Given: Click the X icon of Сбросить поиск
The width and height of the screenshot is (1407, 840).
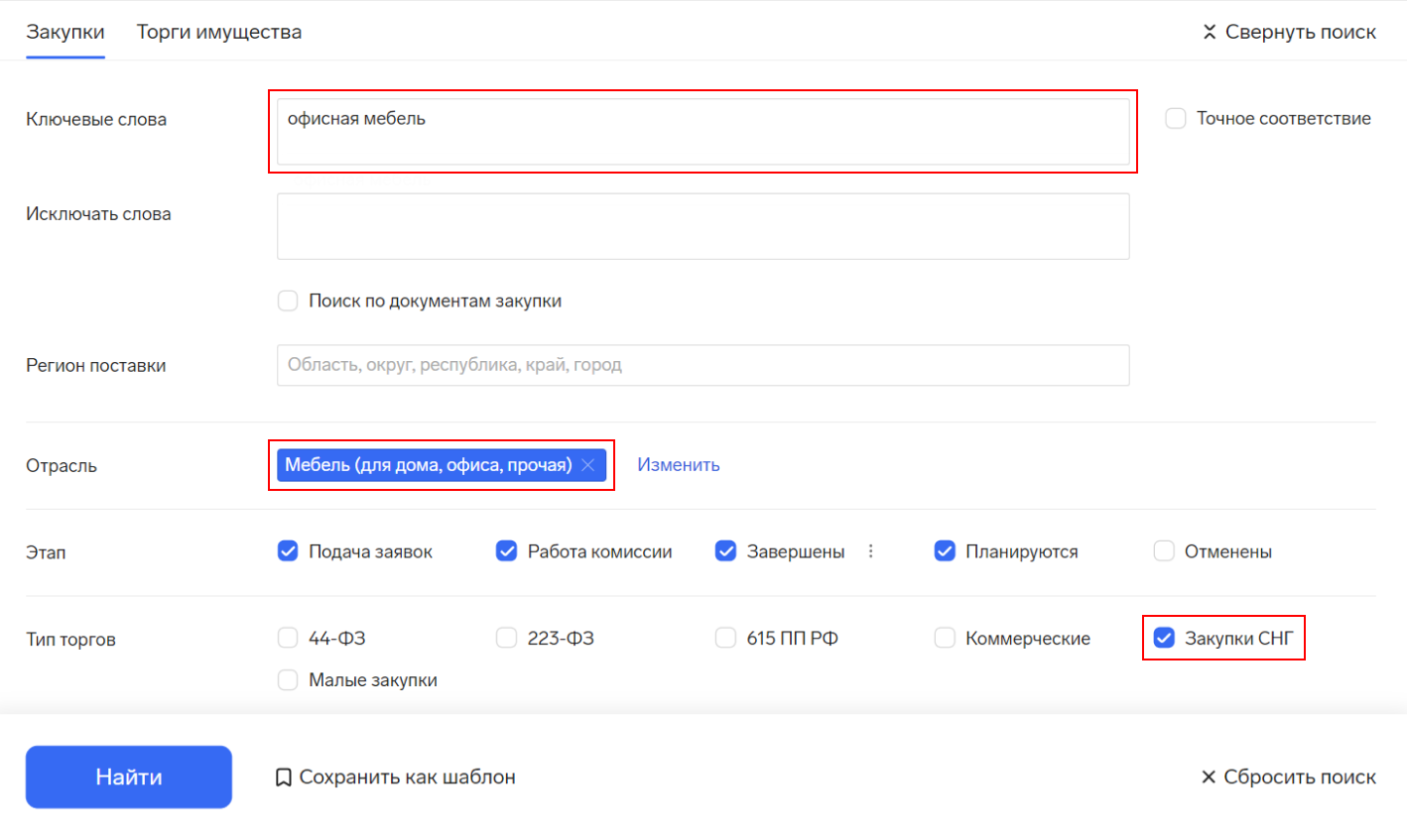Looking at the screenshot, I should pos(1208,778).
